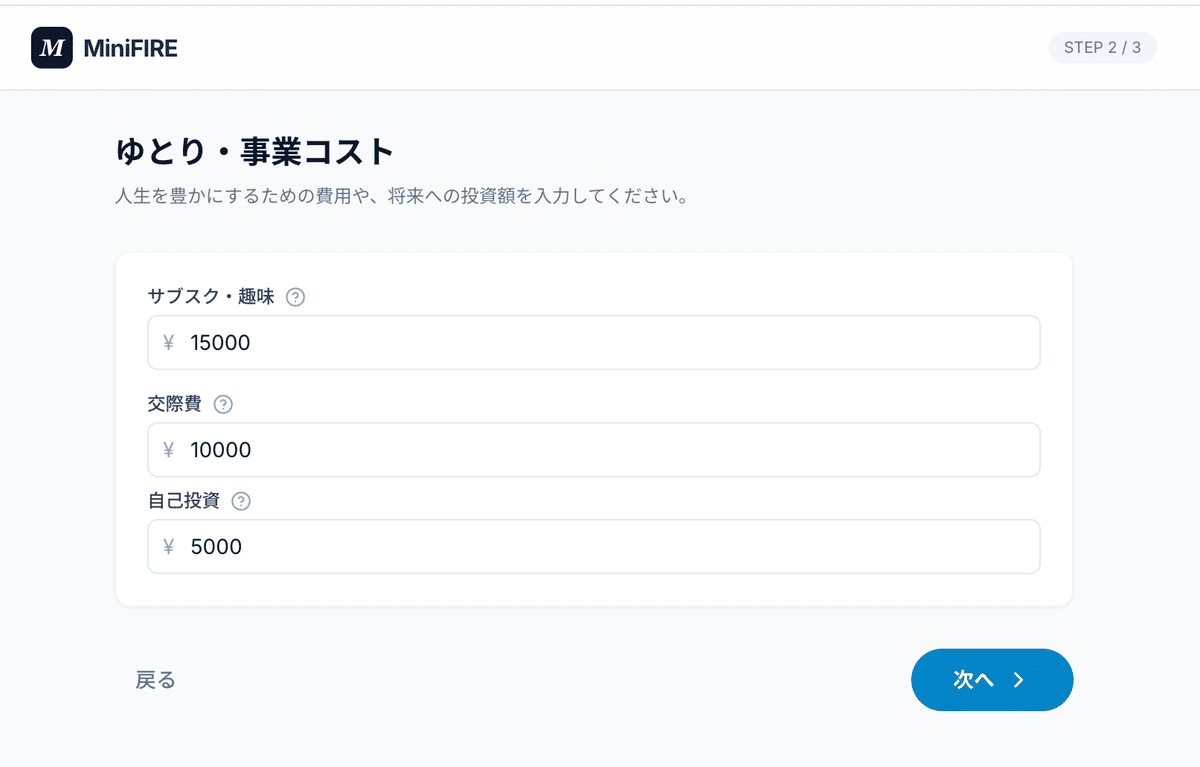This screenshot has height=767, width=1200.
Task: Click the ¥ symbol in the 交際費 field
Action: click(168, 450)
